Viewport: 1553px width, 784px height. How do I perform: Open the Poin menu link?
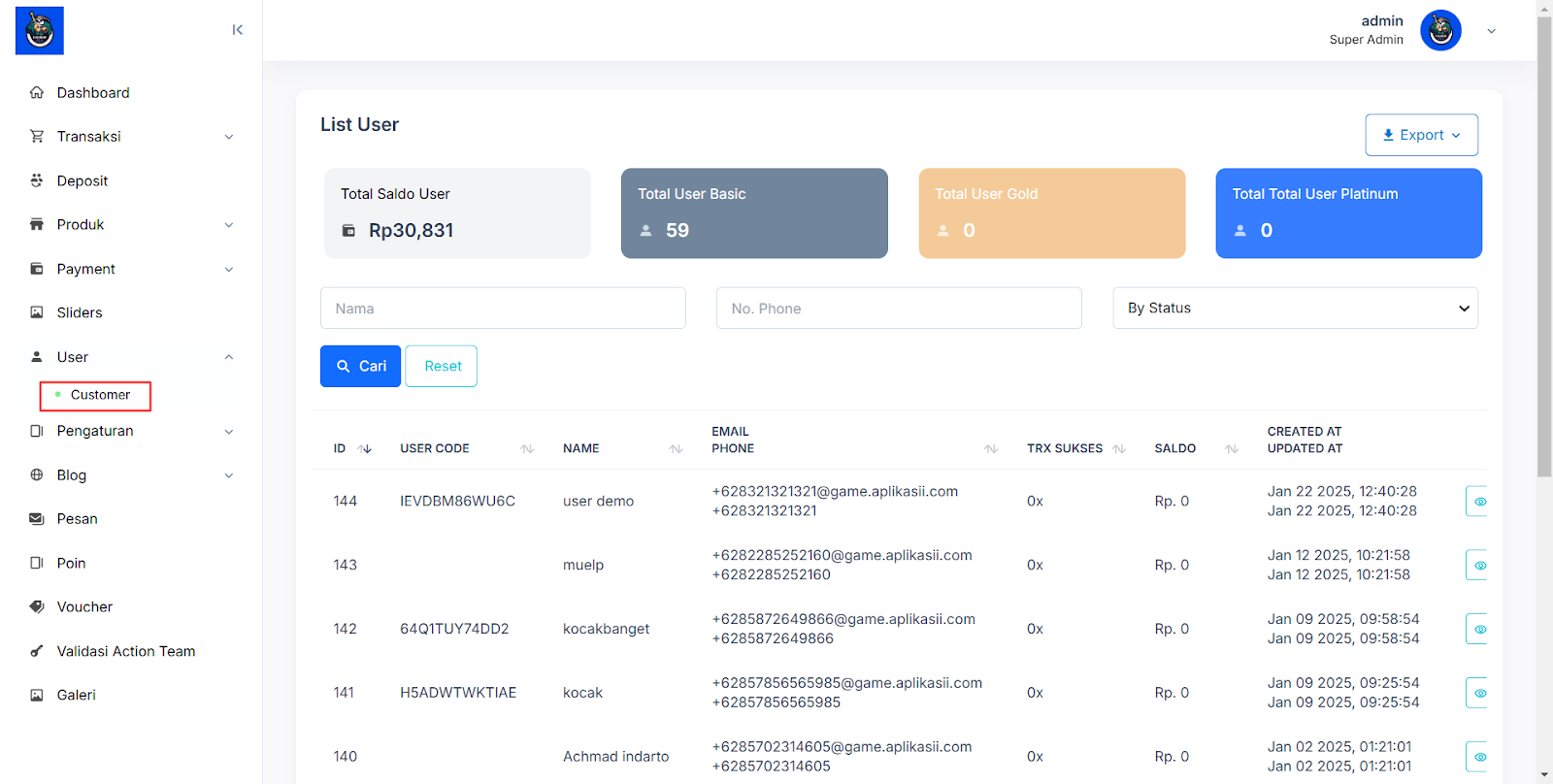[x=71, y=563]
